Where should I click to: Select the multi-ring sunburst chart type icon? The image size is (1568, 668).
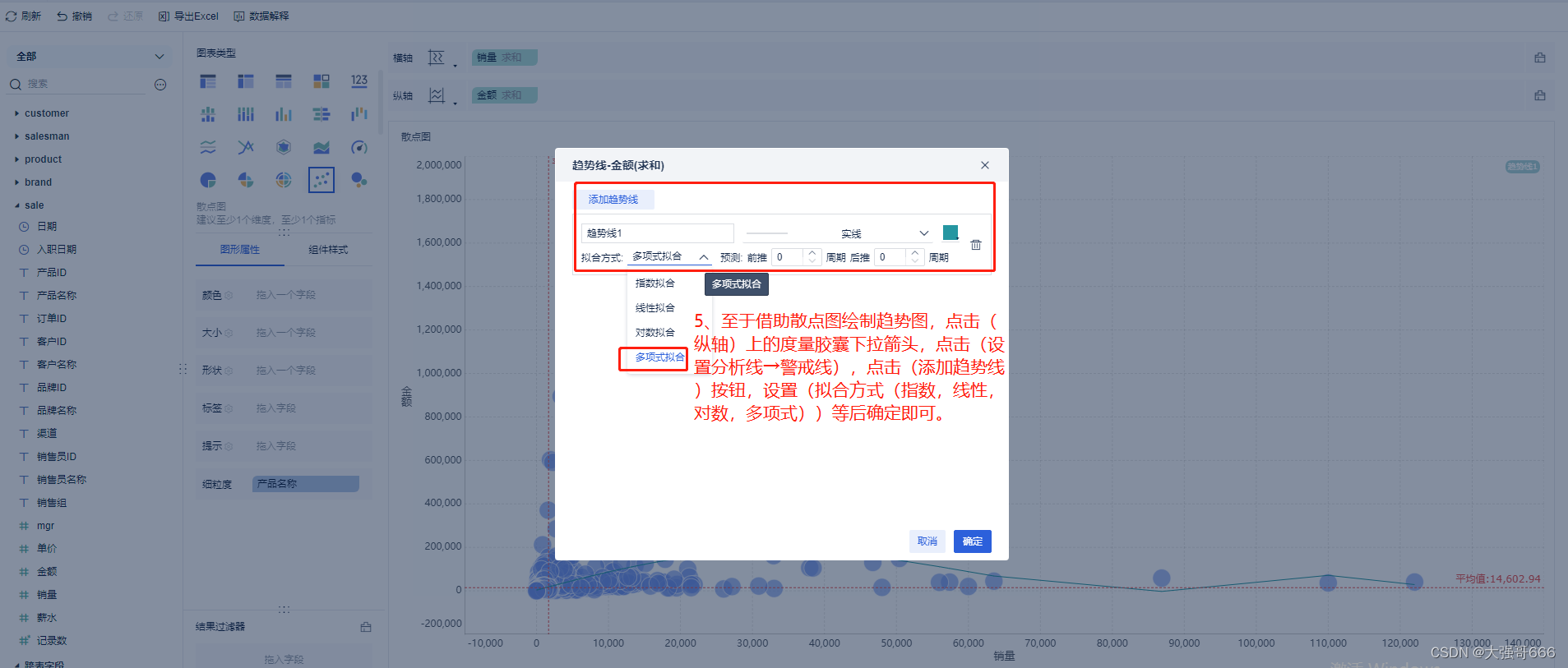pos(284,180)
